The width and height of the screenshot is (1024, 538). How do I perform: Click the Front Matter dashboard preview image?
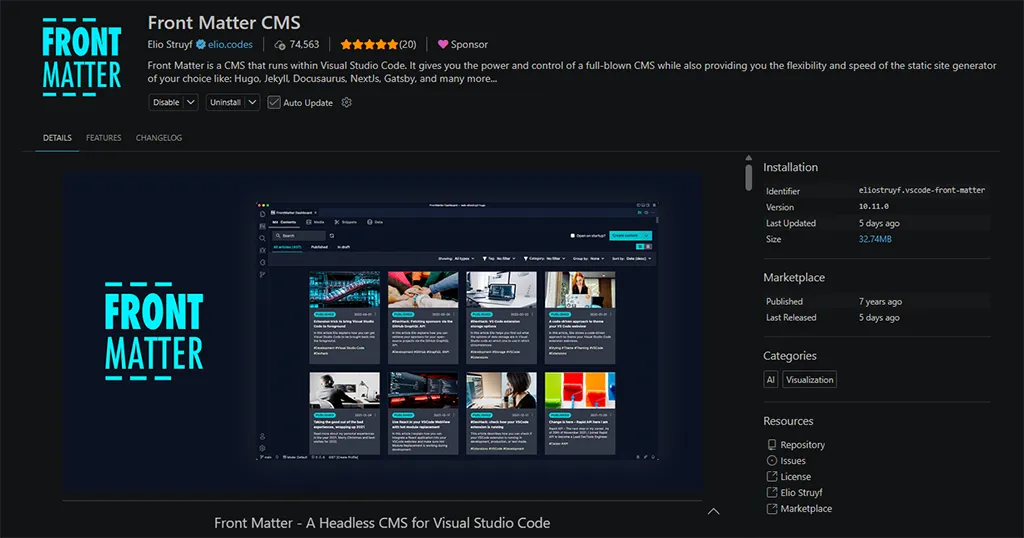[x=383, y=332]
